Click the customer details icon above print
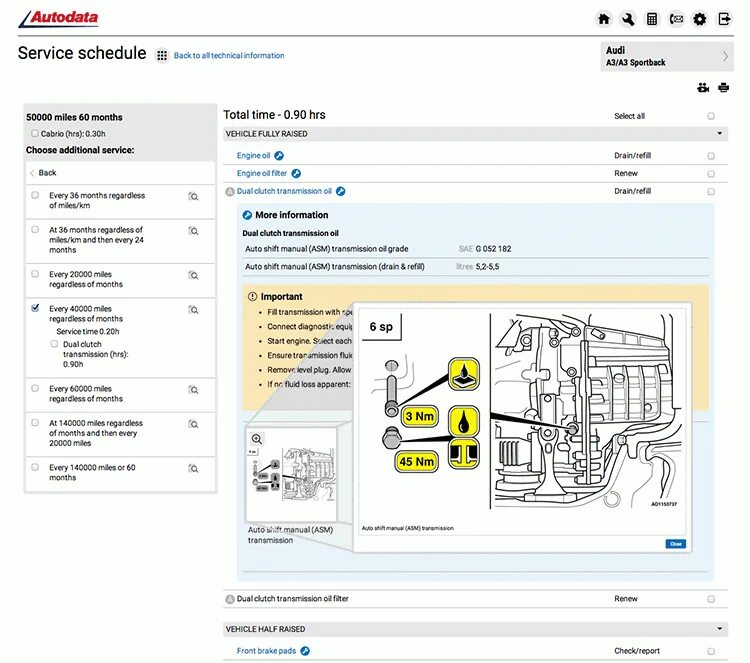The width and height of the screenshot is (750, 663). click(703, 88)
